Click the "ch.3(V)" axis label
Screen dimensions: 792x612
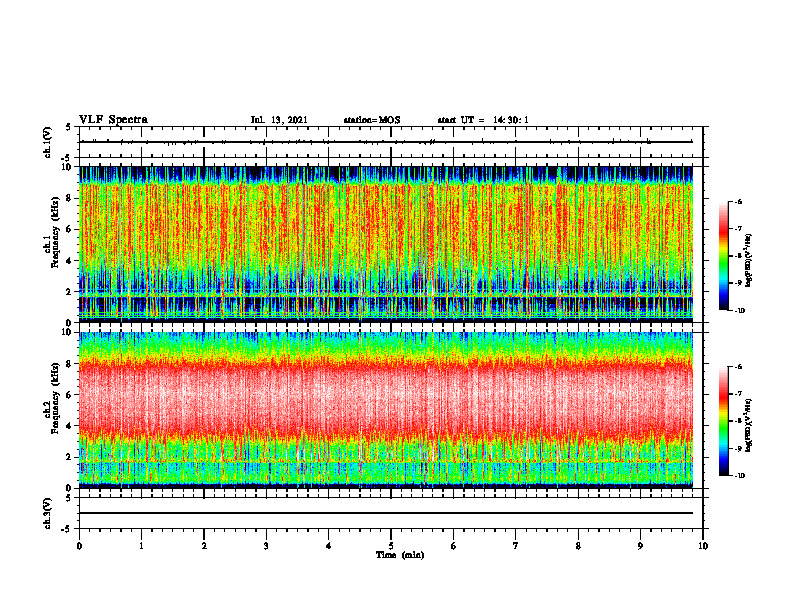(x=47, y=513)
